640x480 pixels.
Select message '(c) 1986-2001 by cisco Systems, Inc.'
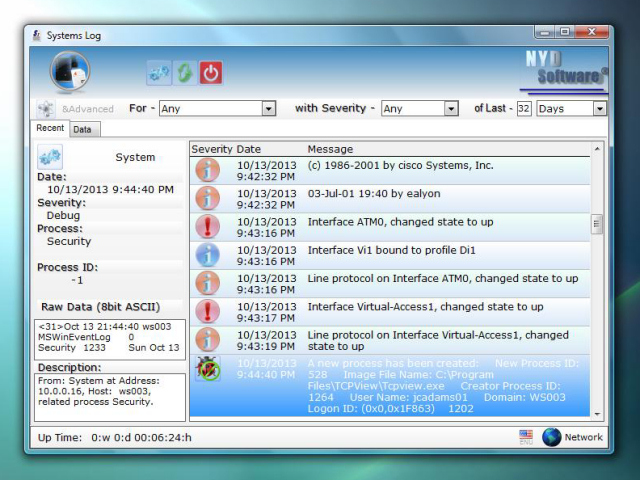point(400,165)
